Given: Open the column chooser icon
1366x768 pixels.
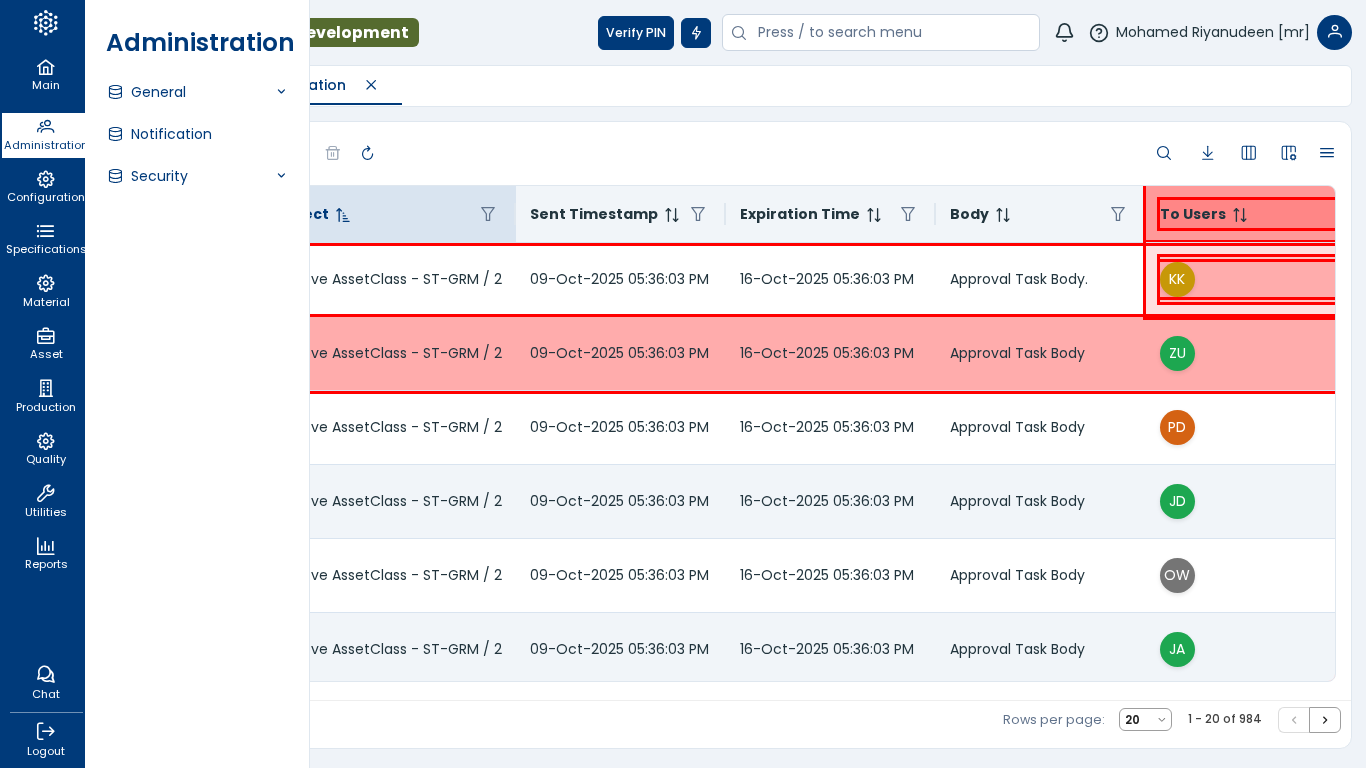Looking at the screenshot, I should 1248,153.
